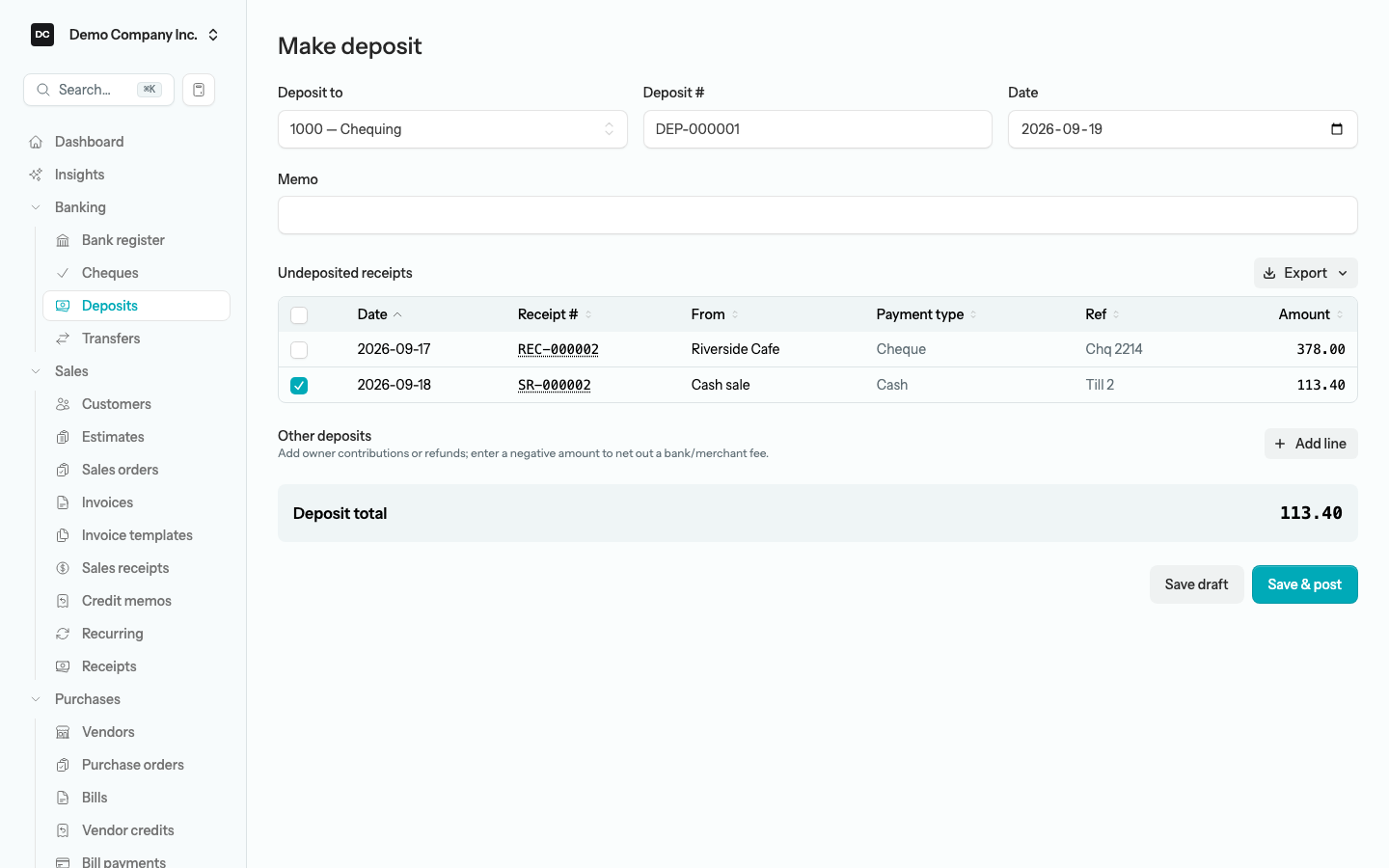
Task: Click the Bills document icon
Action: click(63, 798)
